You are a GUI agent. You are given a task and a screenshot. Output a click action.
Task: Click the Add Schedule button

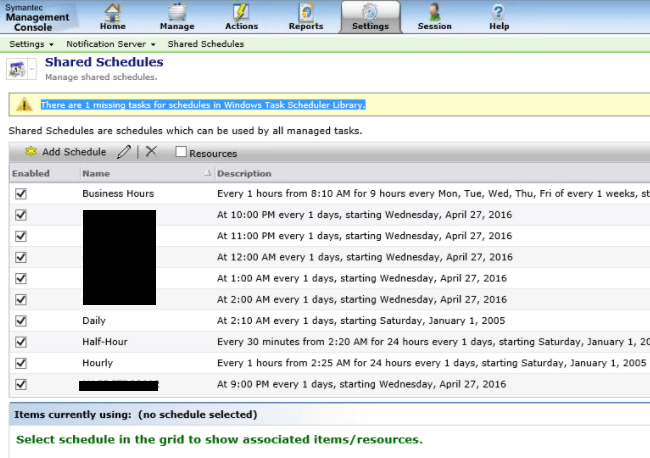click(66, 152)
